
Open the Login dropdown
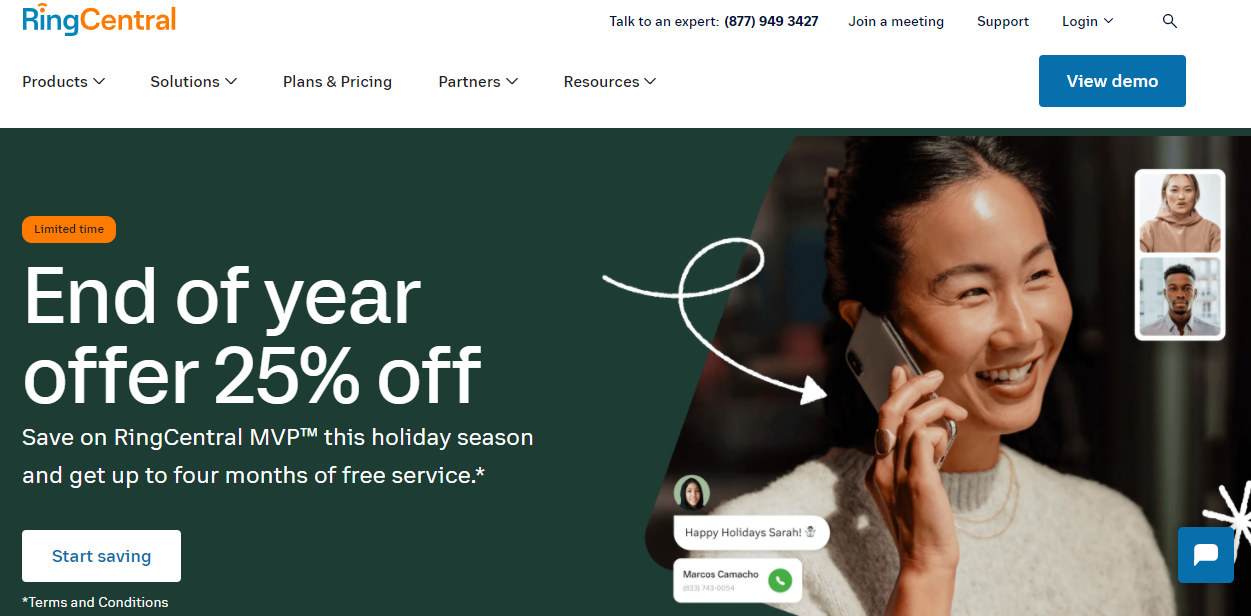click(x=1088, y=21)
